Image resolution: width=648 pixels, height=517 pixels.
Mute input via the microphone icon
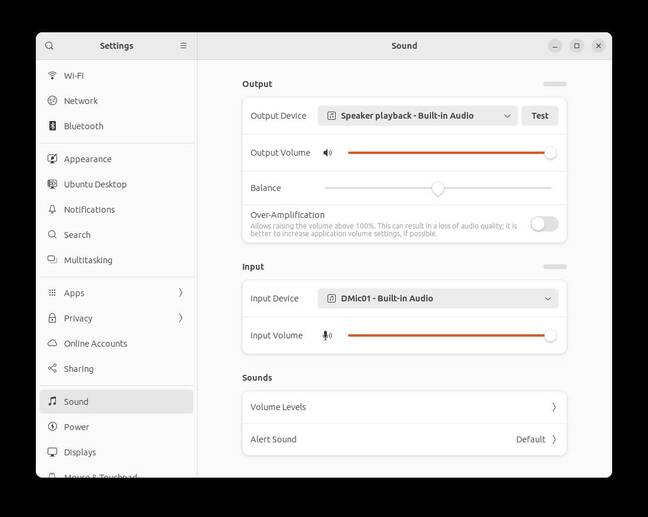click(327, 336)
